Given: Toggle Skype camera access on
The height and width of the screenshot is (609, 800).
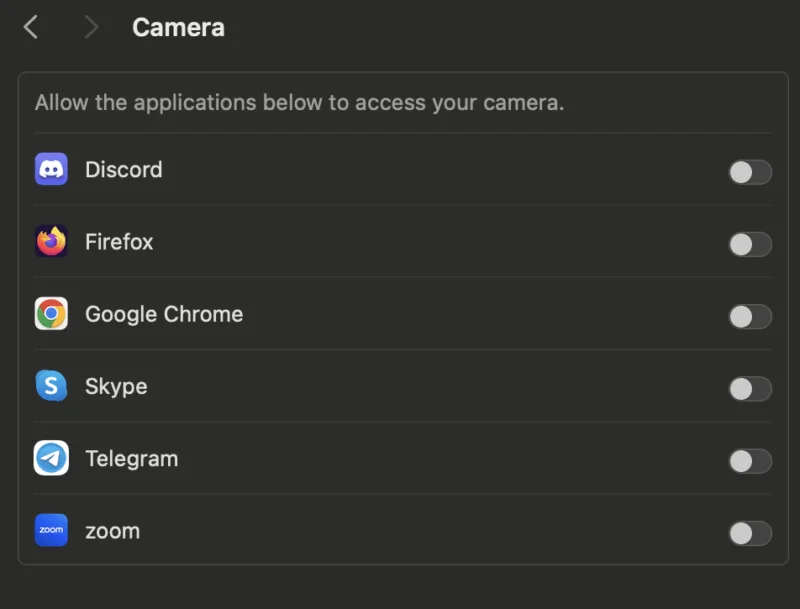Looking at the screenshot, I should tap(749, 389).
